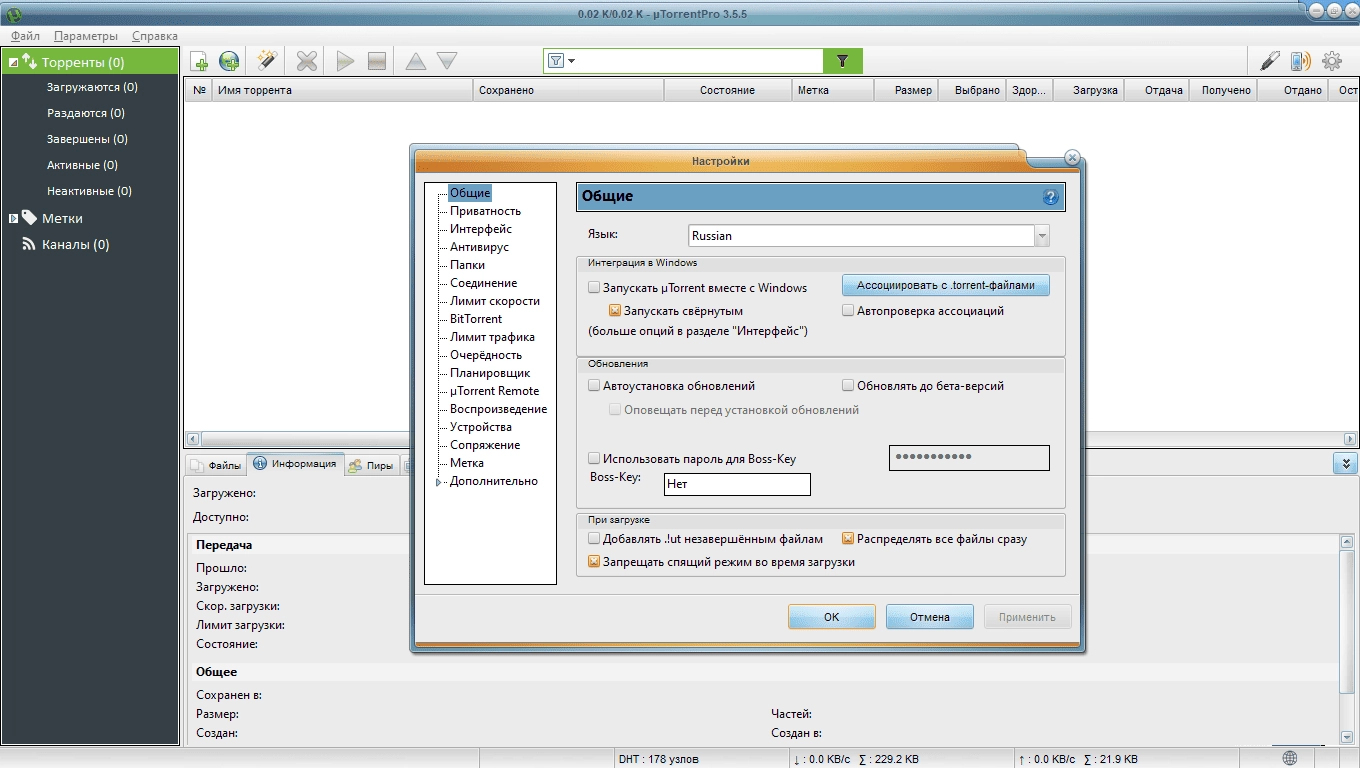Toggle Распределять все файлы сразу
Viewport: 1360px width, 768px height.
click(848, 538)
